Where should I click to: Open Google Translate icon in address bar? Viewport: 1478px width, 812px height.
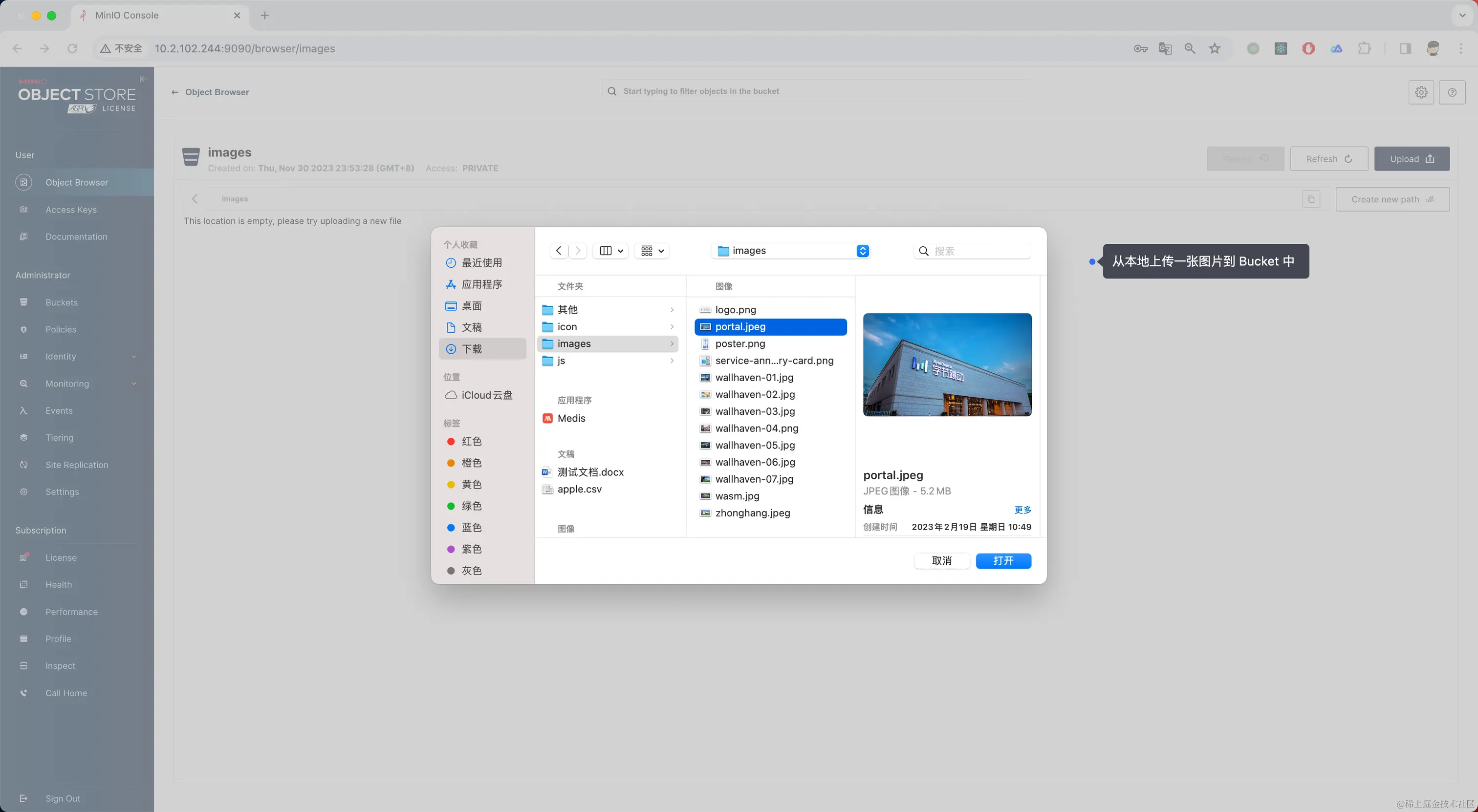tap(1165, 49)
